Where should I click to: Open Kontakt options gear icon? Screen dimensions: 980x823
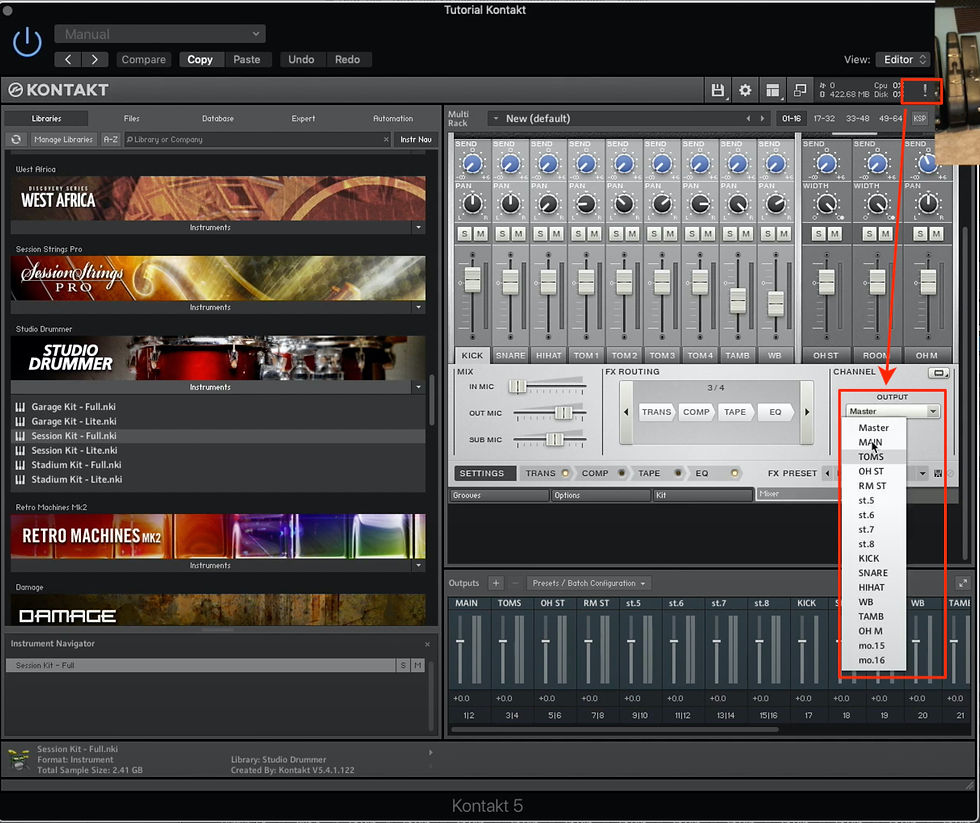[x=745, y=90]
